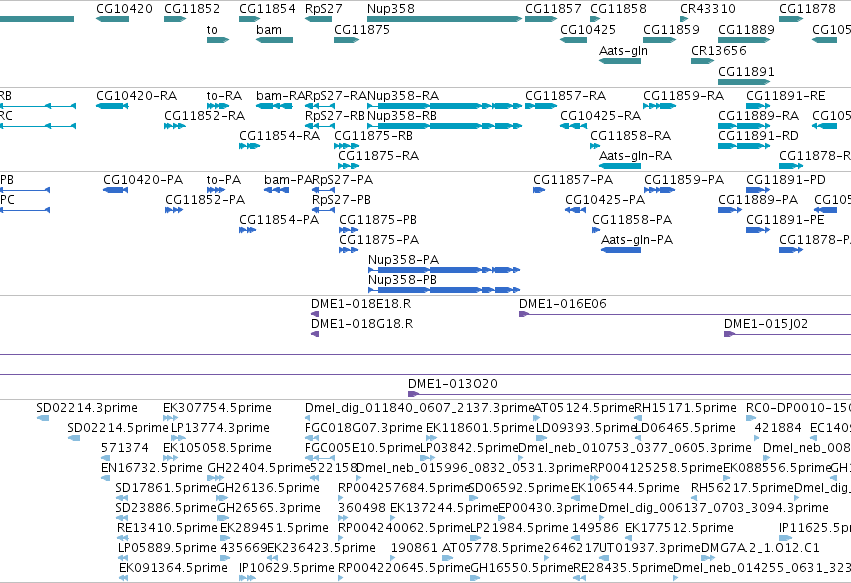Select the CG11859 gene label

671,29
